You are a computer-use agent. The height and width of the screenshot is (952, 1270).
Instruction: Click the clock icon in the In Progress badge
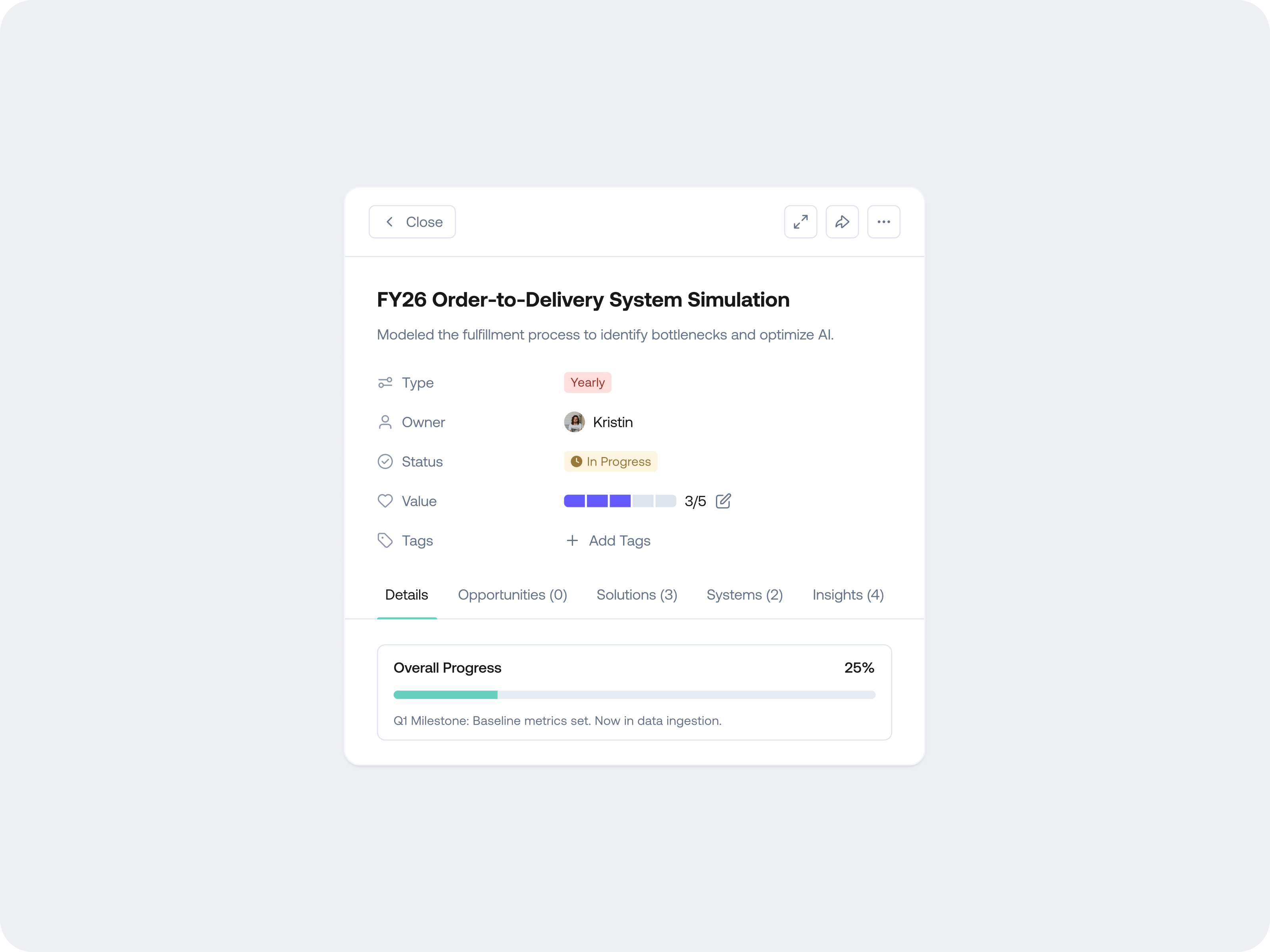click(576, 461)
